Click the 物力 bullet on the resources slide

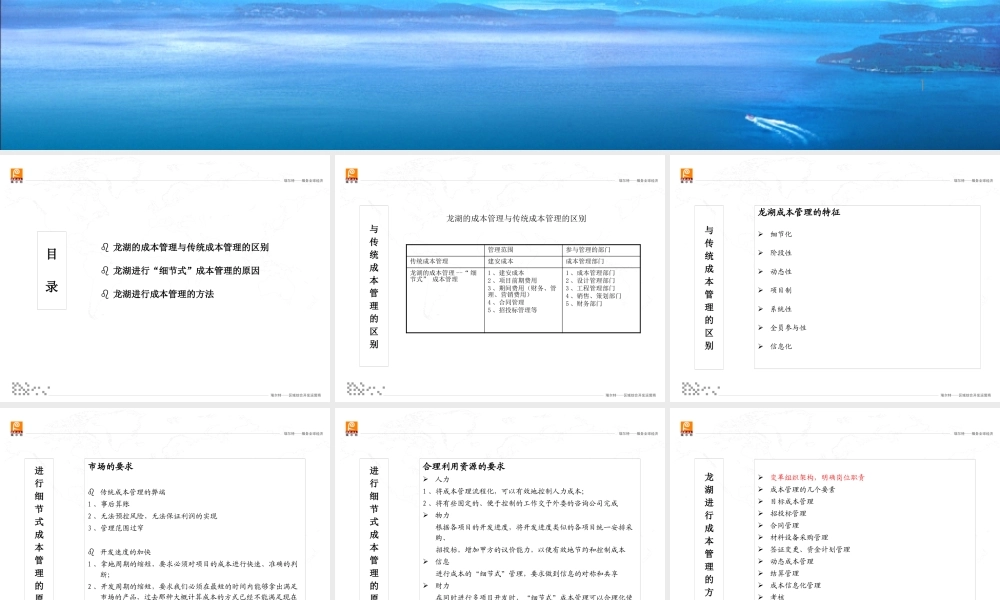(442, 515)
